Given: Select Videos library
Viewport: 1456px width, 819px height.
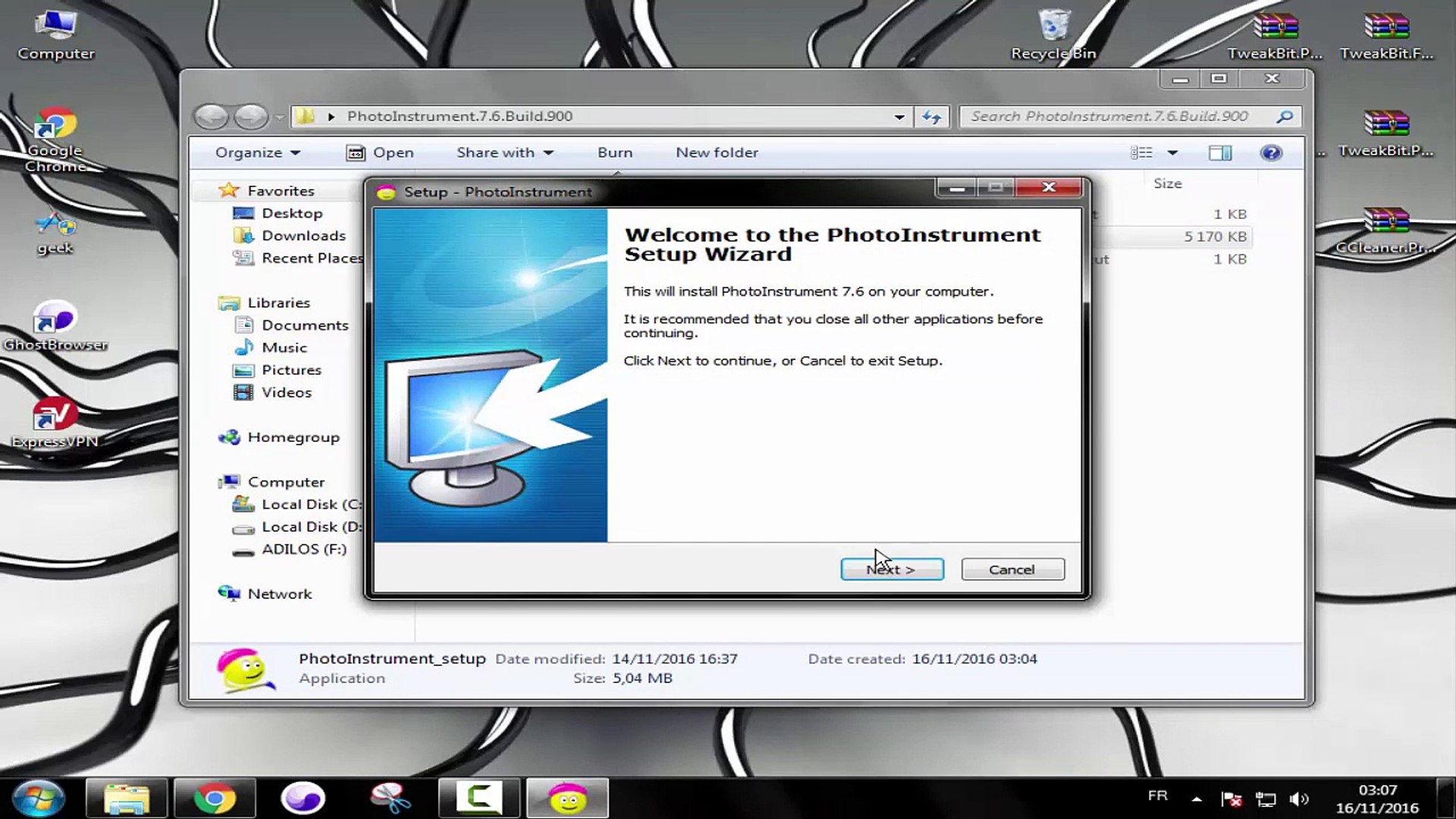Looking at the screenshot, I should [x=287, y=392].
